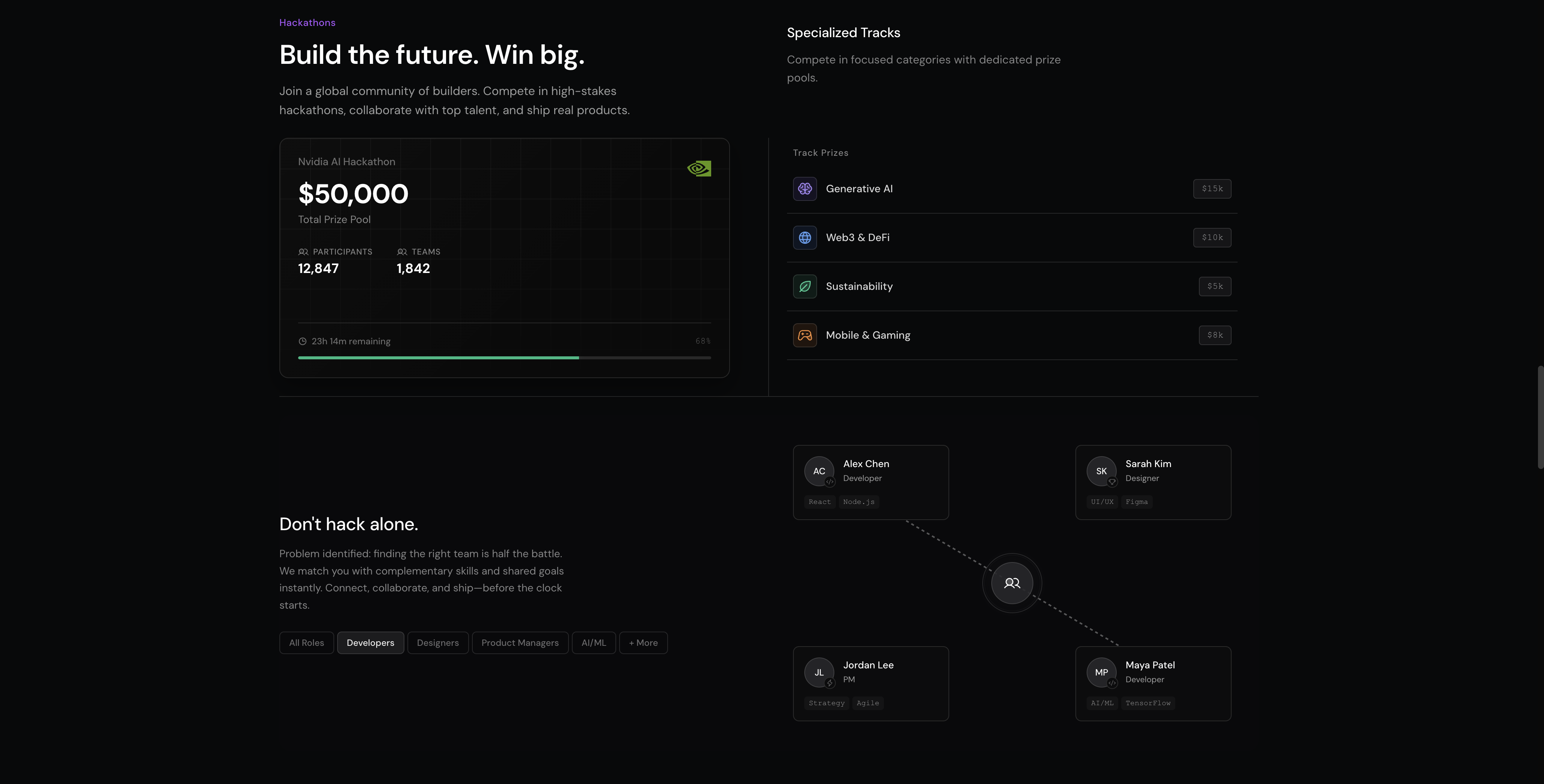
Task: Click the Nvidia logo on the hackathon card
Action: (x=698, y=169)
